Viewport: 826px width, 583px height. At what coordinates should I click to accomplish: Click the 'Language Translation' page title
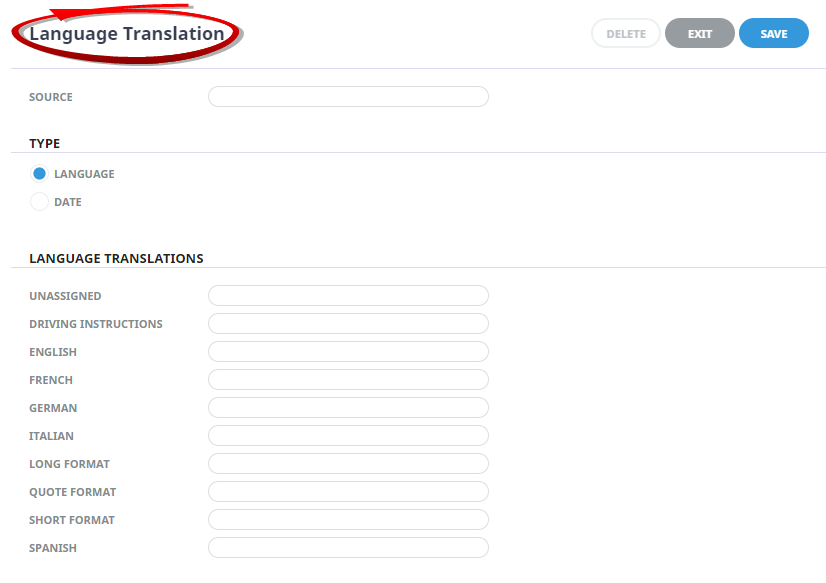click(127, 34)
